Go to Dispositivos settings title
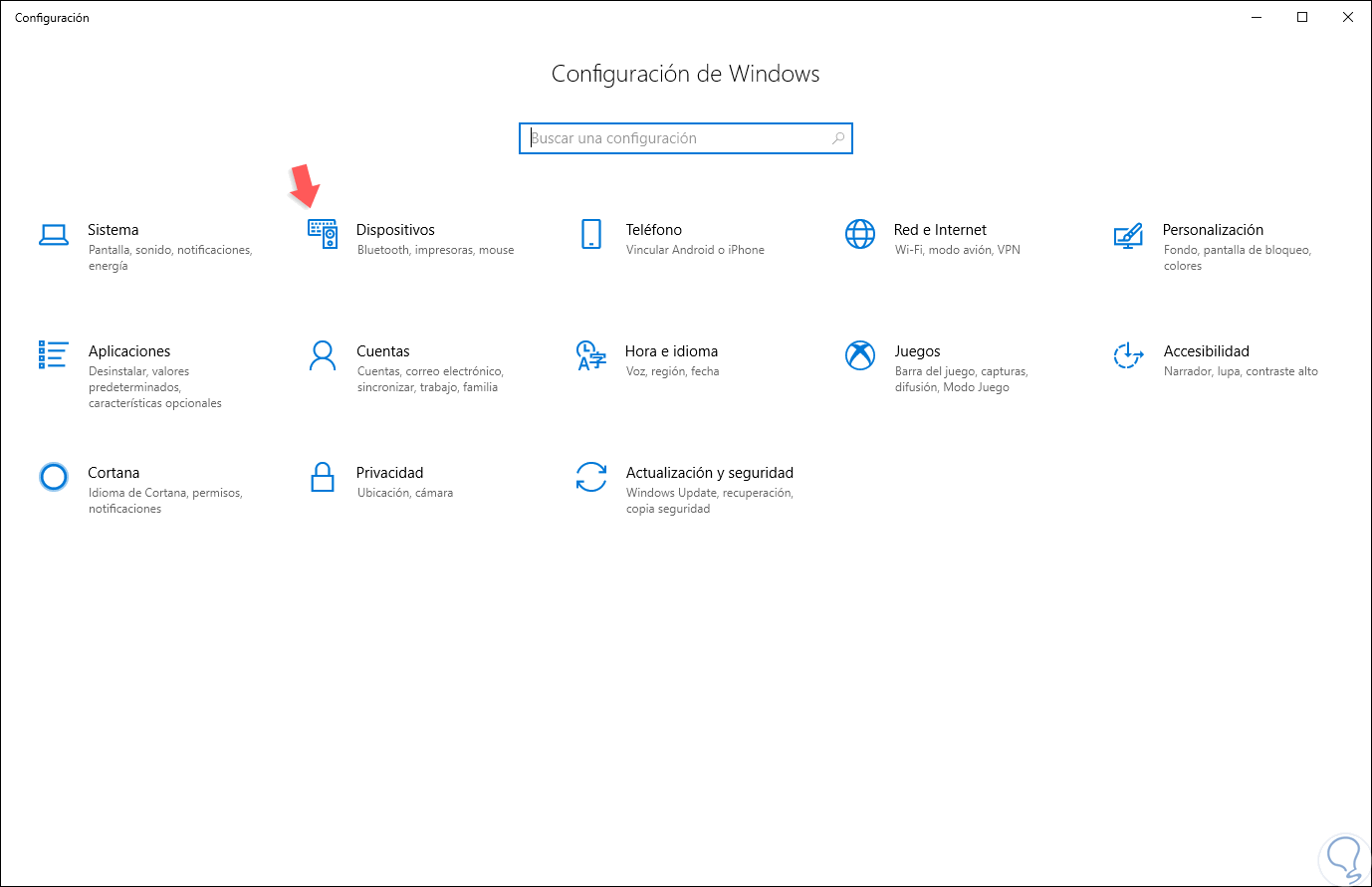Viewport: 1372px width, 887px height. 395,230
